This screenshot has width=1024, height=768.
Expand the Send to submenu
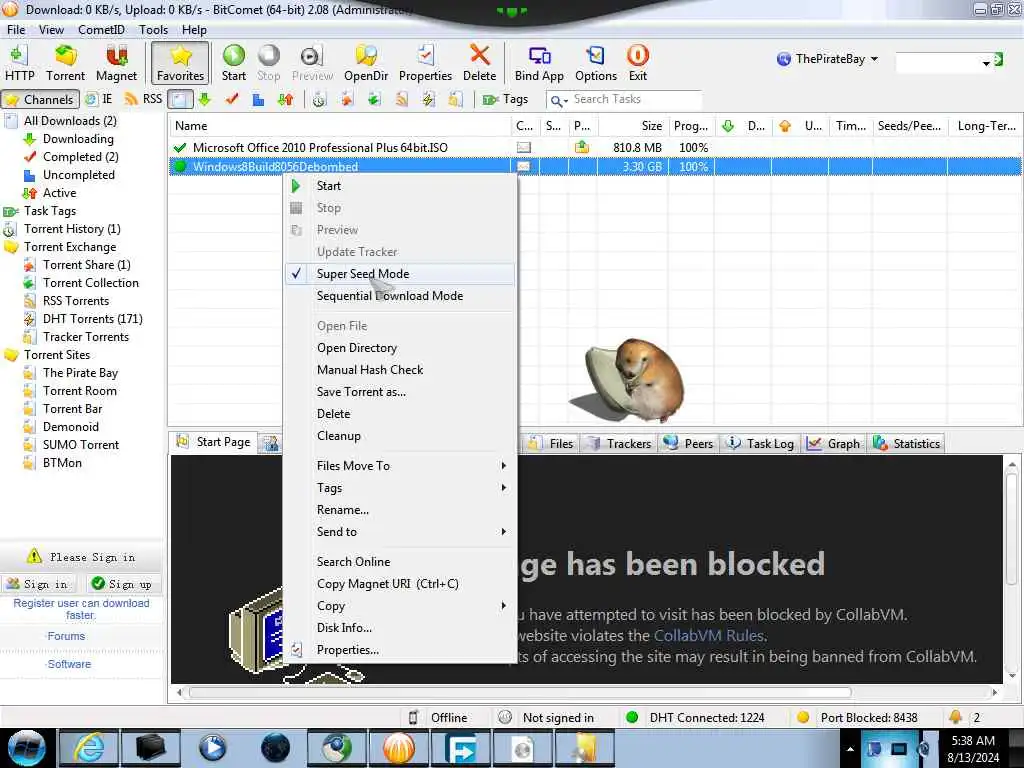click(x=400, y=532)
